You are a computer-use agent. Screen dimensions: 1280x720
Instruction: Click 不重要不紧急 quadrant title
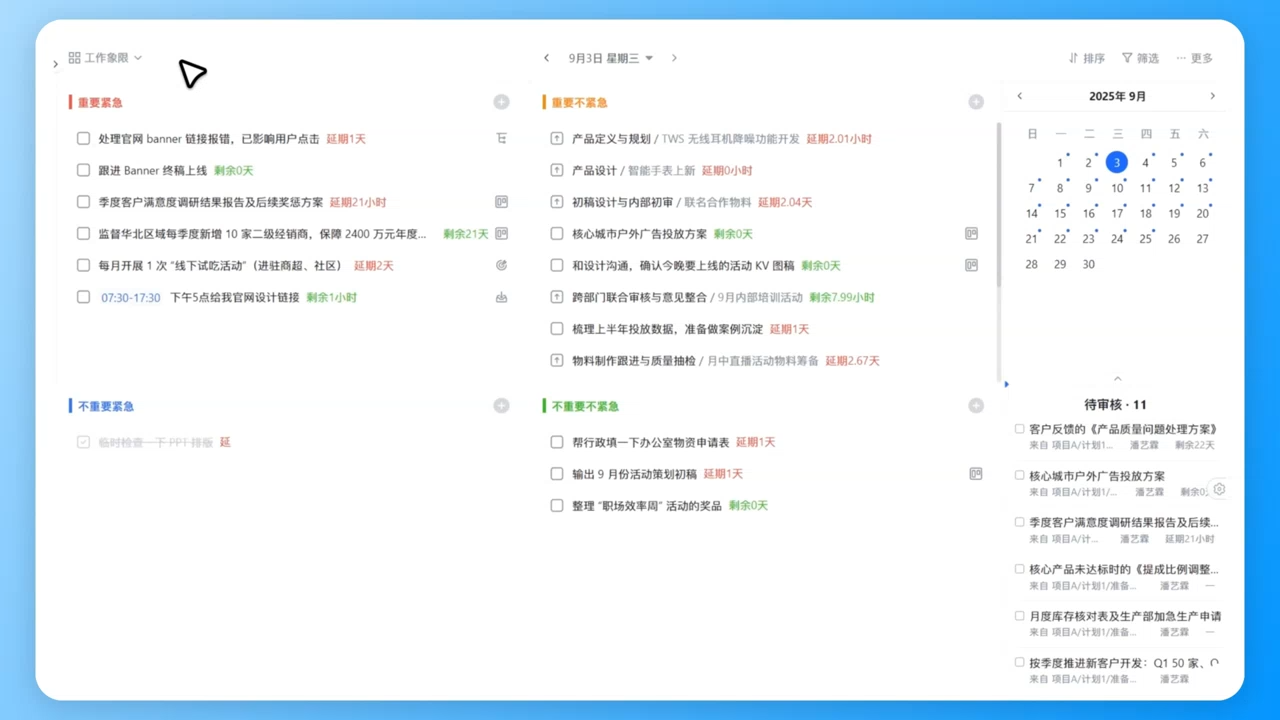(585, 406)
